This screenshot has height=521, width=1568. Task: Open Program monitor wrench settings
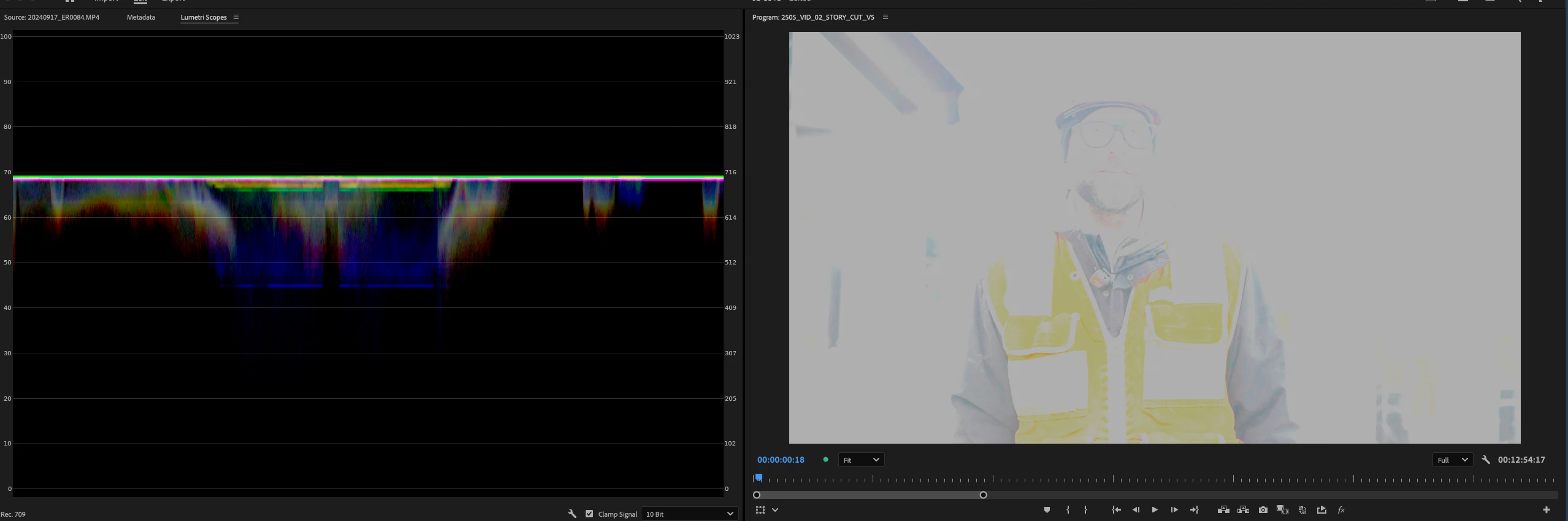(1485, 460)
